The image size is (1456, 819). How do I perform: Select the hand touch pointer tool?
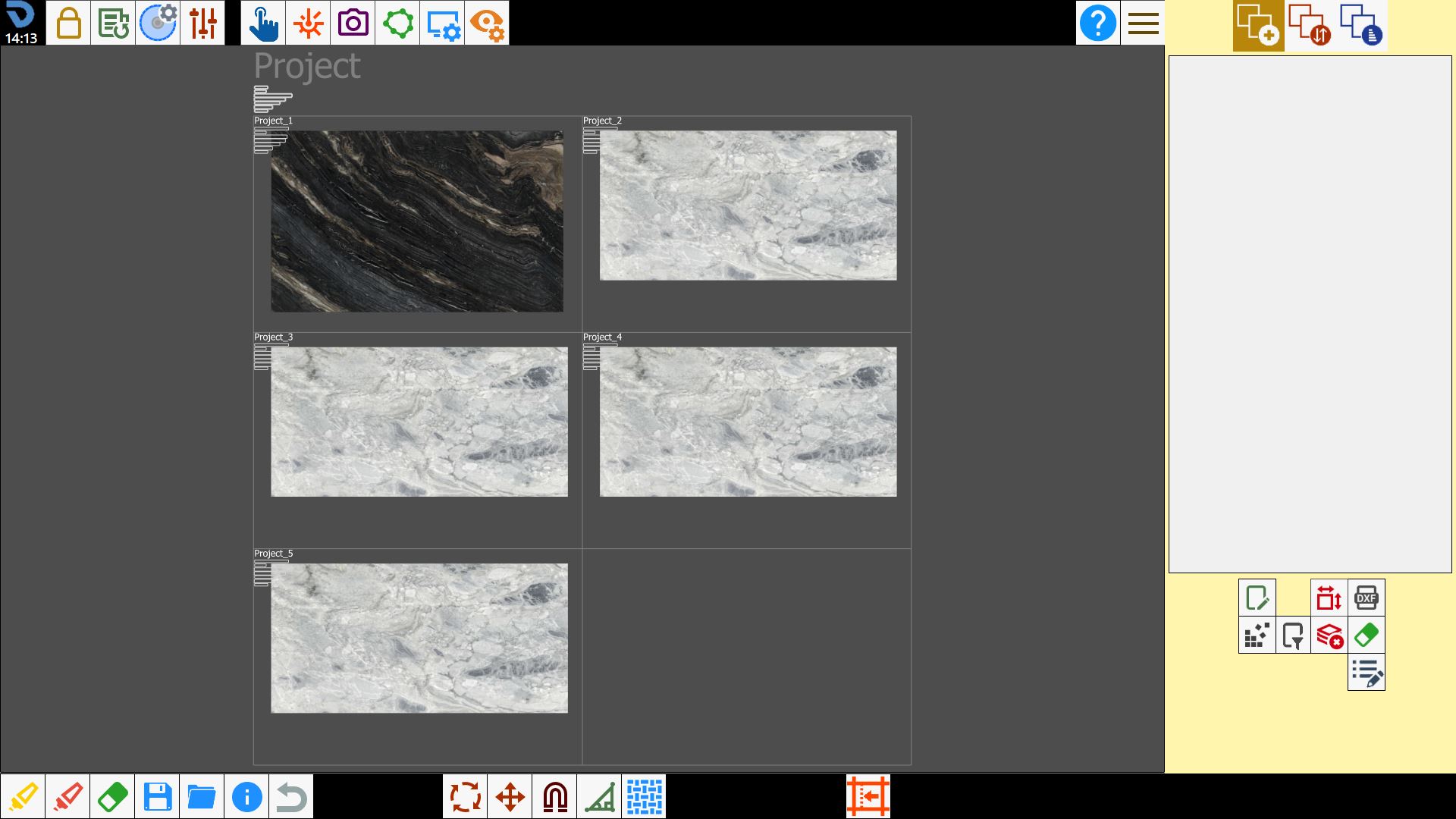pos(263,23)
